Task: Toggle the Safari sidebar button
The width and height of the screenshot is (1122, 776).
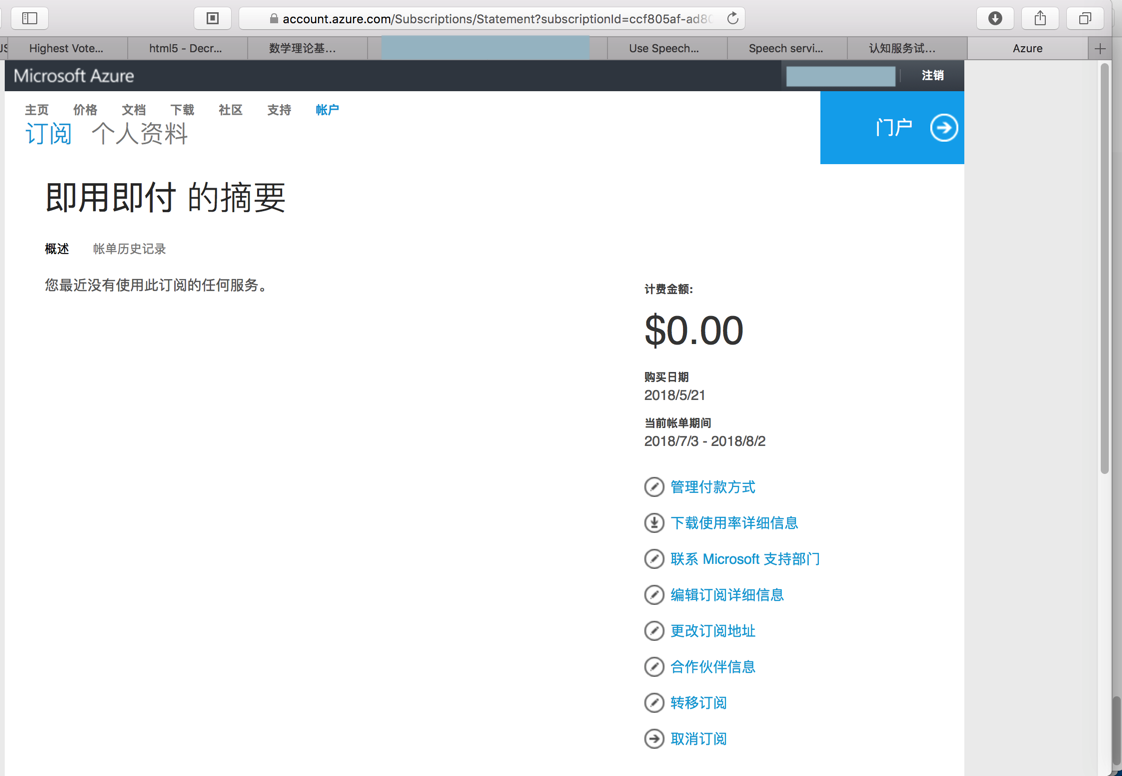Action: click(x=29, y=18)
